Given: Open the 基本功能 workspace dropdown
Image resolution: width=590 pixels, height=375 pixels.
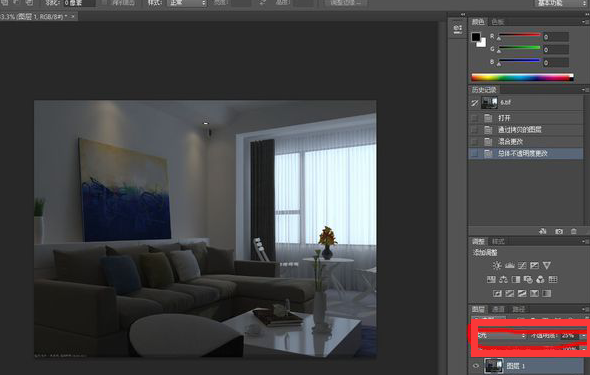Looking at the screenshot, I should (560, 3).
